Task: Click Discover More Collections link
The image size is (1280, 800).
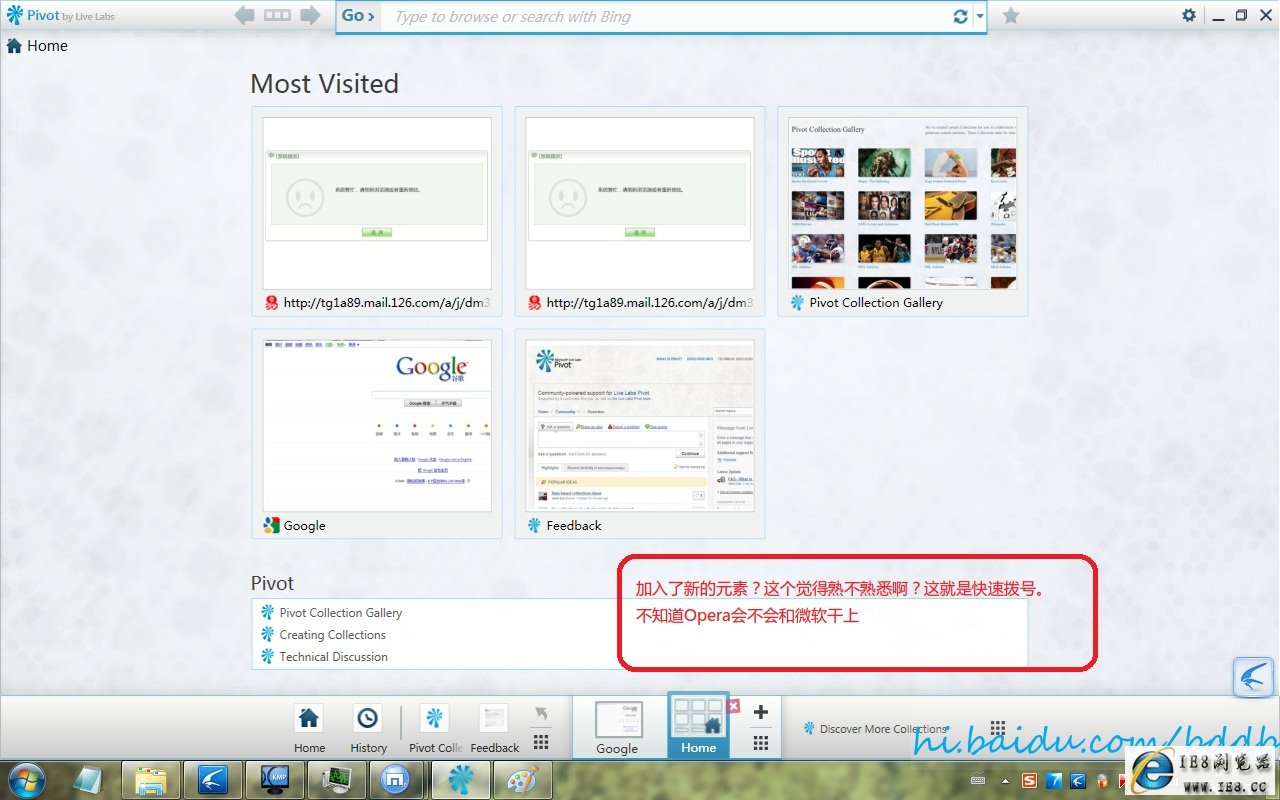Action: 876,729
